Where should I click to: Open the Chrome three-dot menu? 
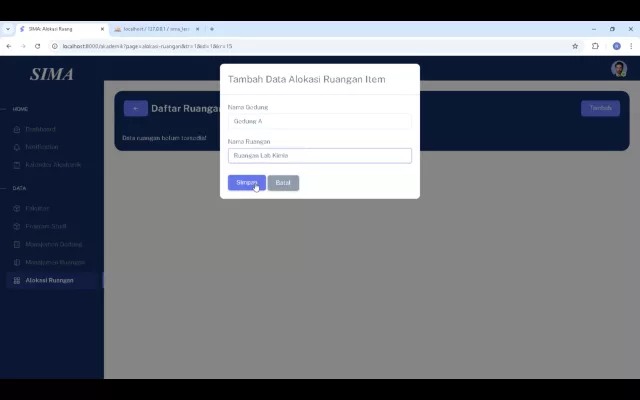tap(631, 46)
